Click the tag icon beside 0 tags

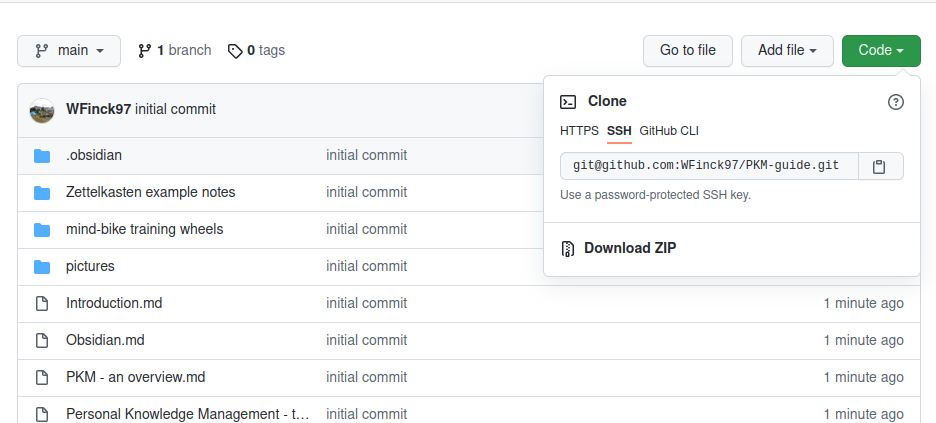click(x=235, y=51)
